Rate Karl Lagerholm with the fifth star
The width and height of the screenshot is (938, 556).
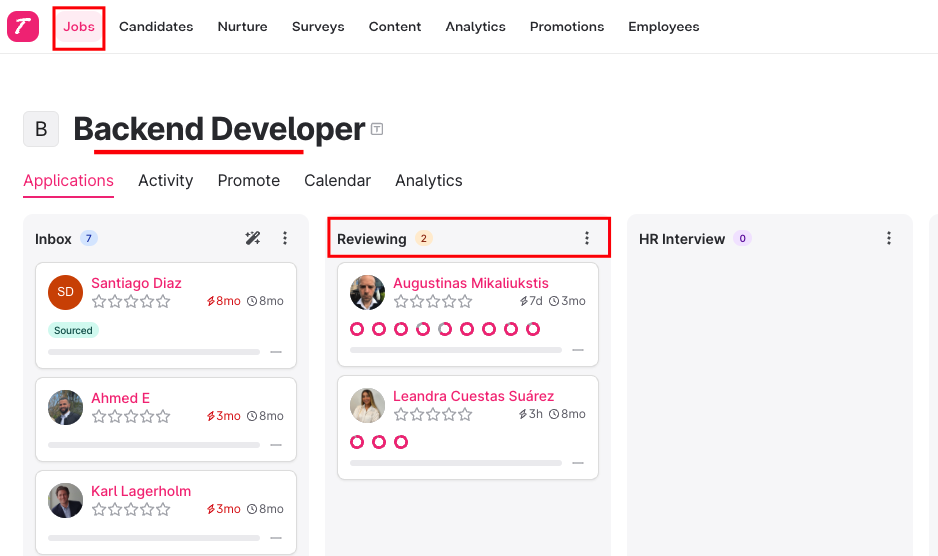point(163,509)
